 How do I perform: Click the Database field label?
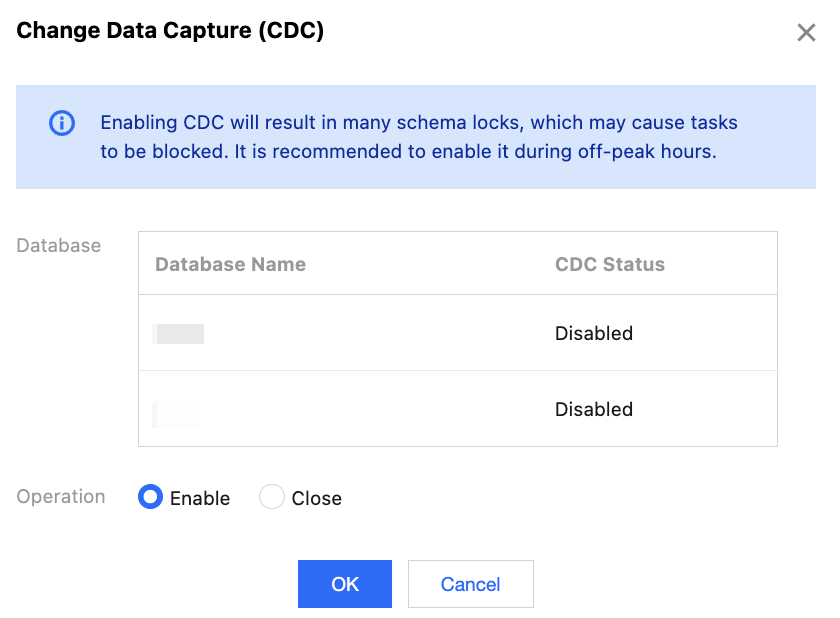point(59,245)
